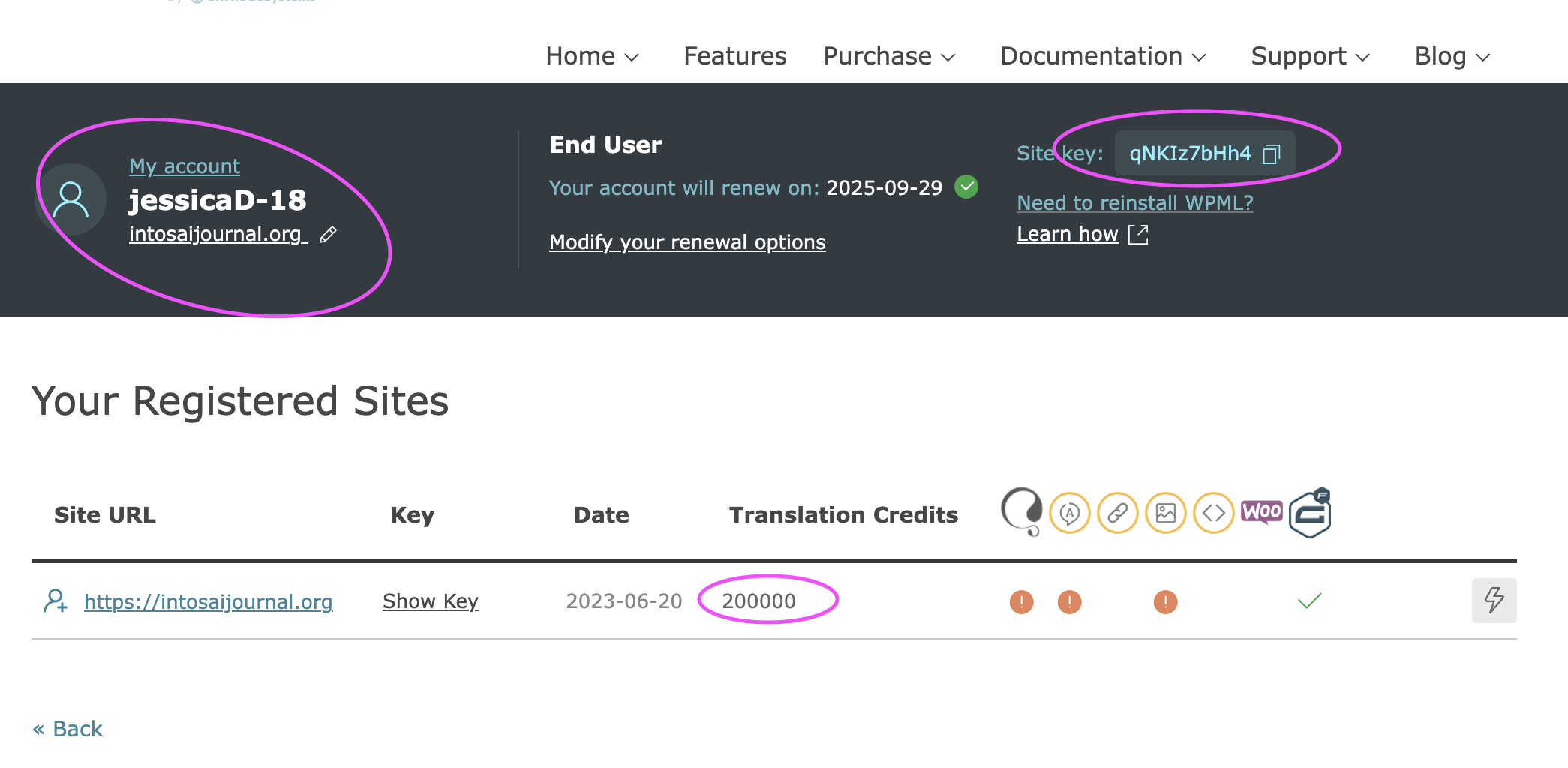Image resolution: width=1568 pixels, height=768 pixels.
Task: Click the image/media translation column icon
Action: [x=1166, y=514]
